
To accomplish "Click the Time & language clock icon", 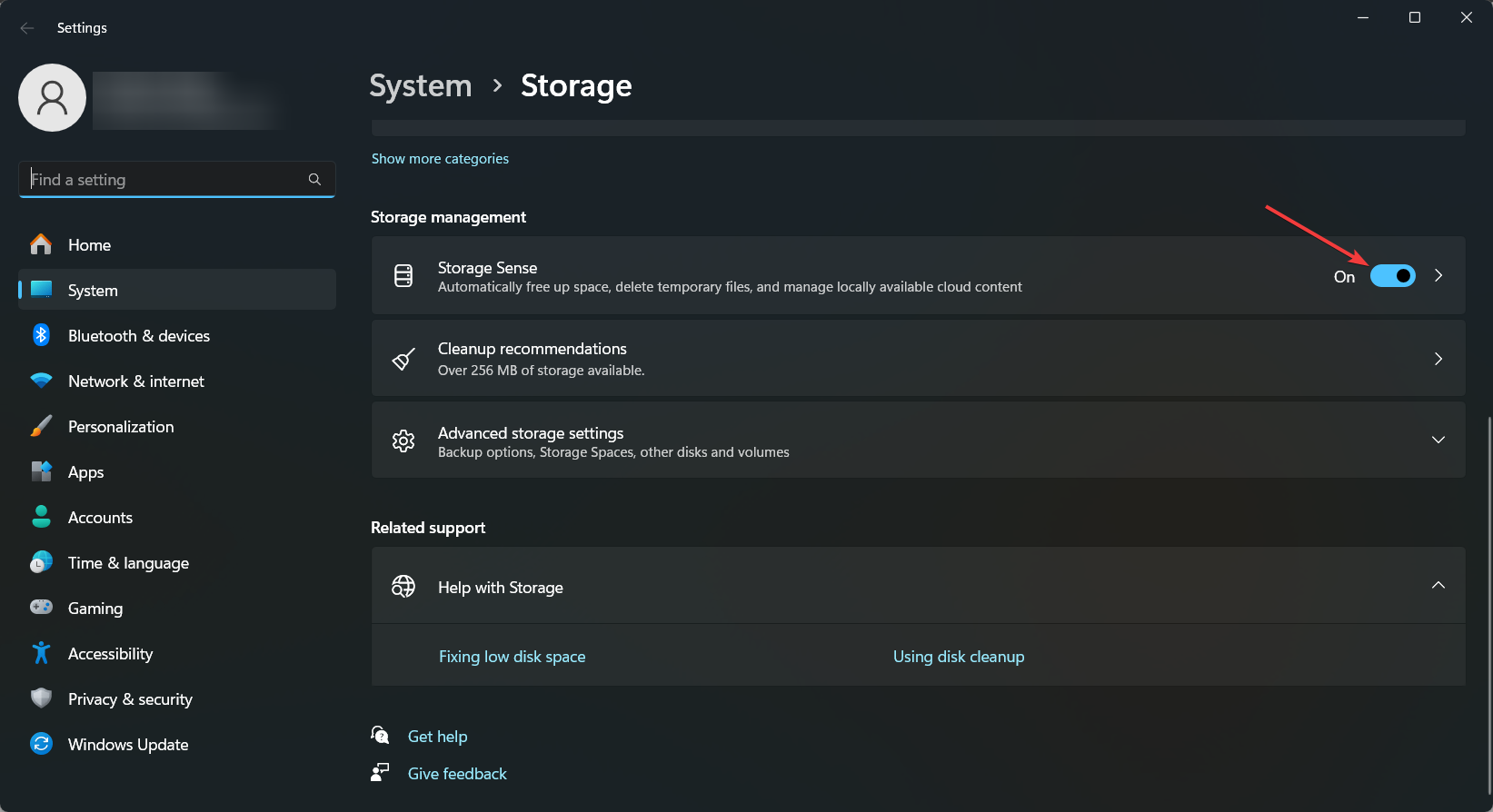I will [x=41, y=562].
